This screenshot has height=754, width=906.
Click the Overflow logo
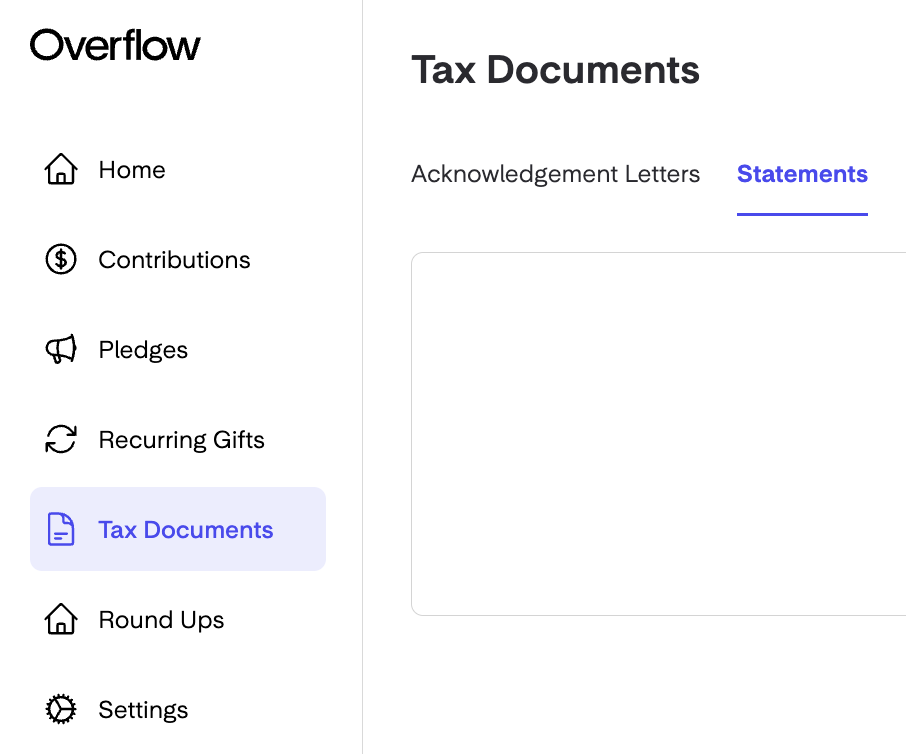[x=115, y=45]
